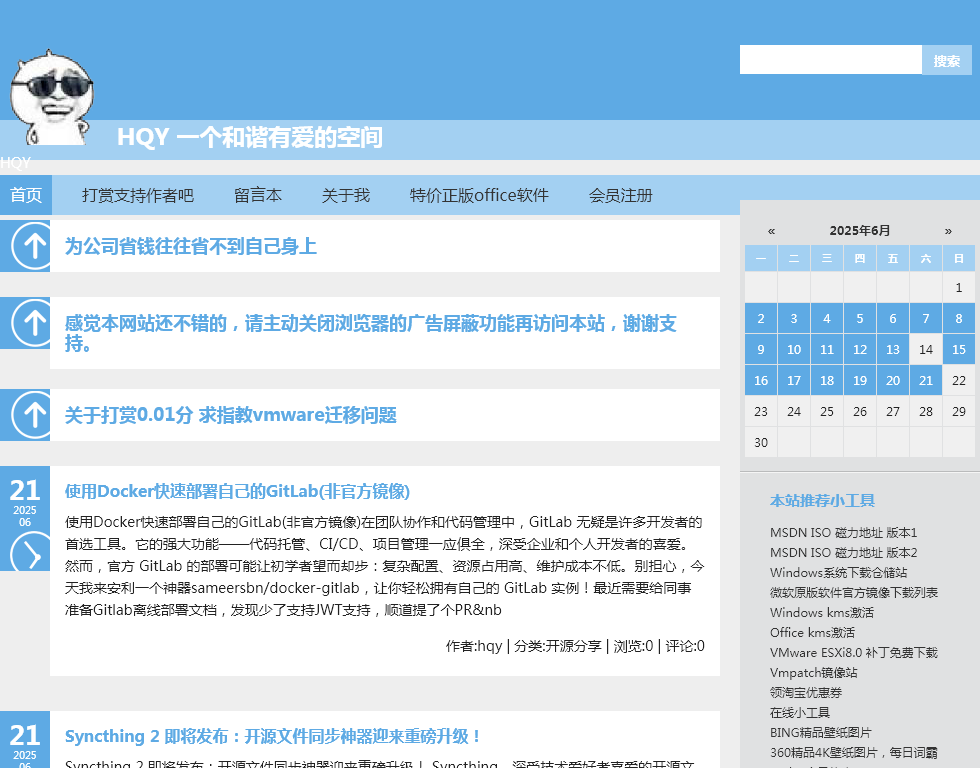This screenshot has height=768, width=980.
Task: Select June 15 in the calendar
Action: (x=958, y=349)
